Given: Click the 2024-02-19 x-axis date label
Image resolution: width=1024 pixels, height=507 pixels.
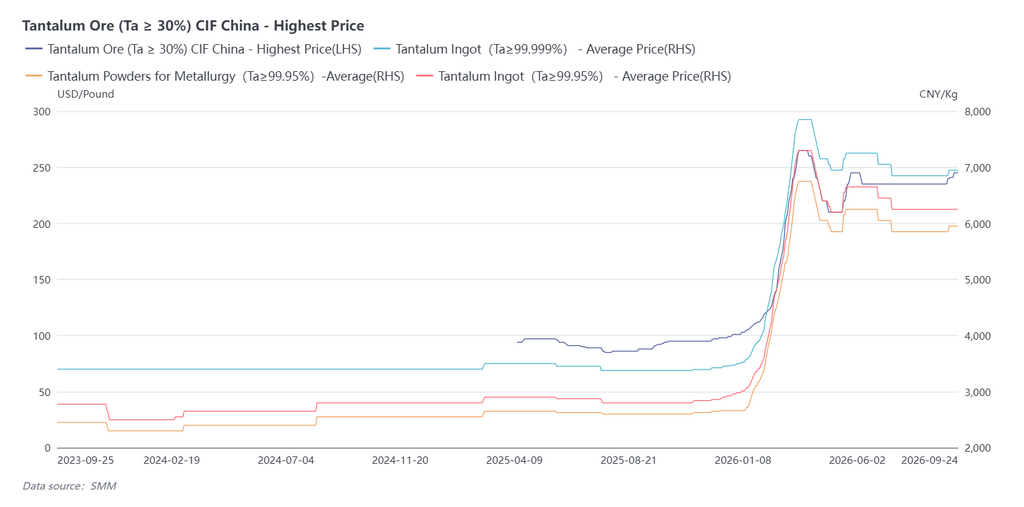Looking at the screenshot, I should point(172,460).
